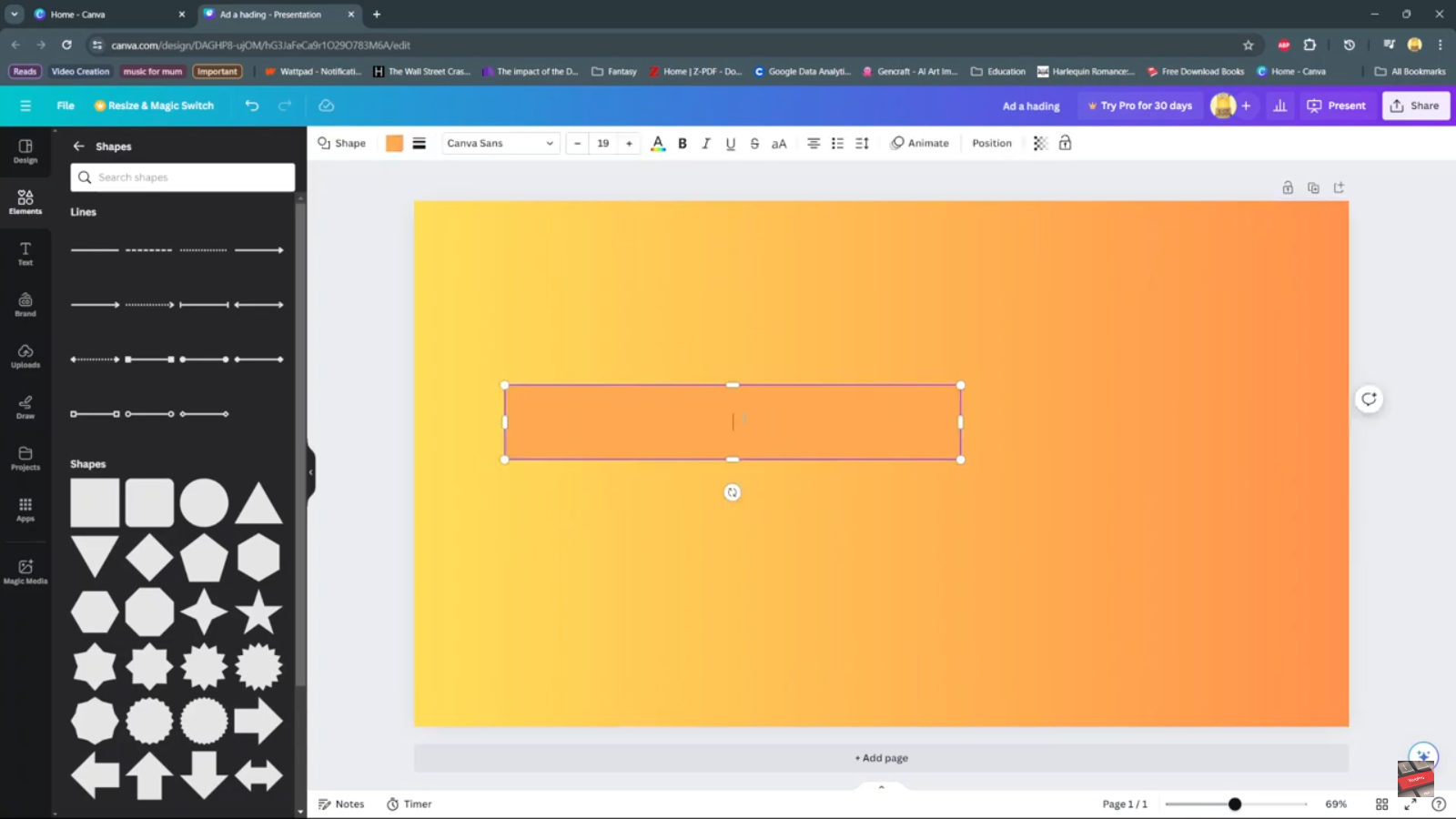Open the Canva Sans font dropdown

tap(500, 143)
